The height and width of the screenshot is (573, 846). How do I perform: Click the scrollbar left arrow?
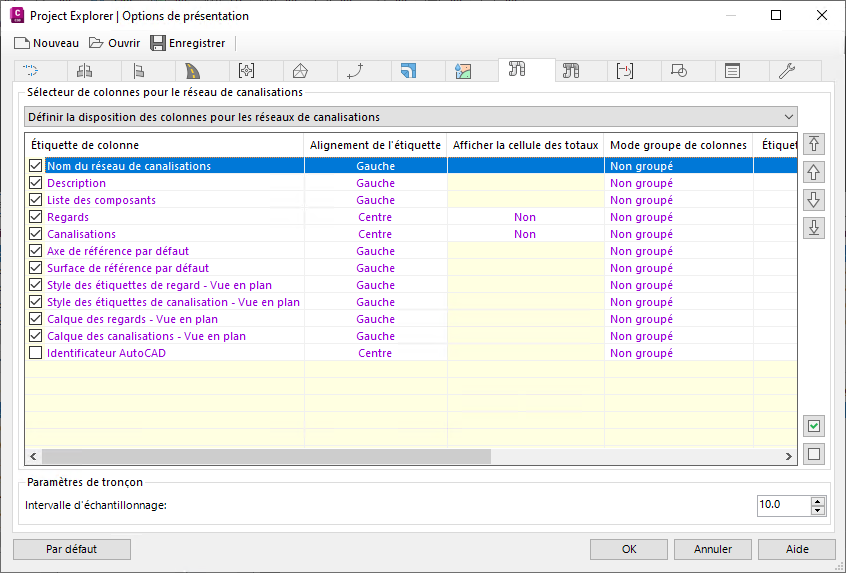pyautogui.click(x=33, y=456)
